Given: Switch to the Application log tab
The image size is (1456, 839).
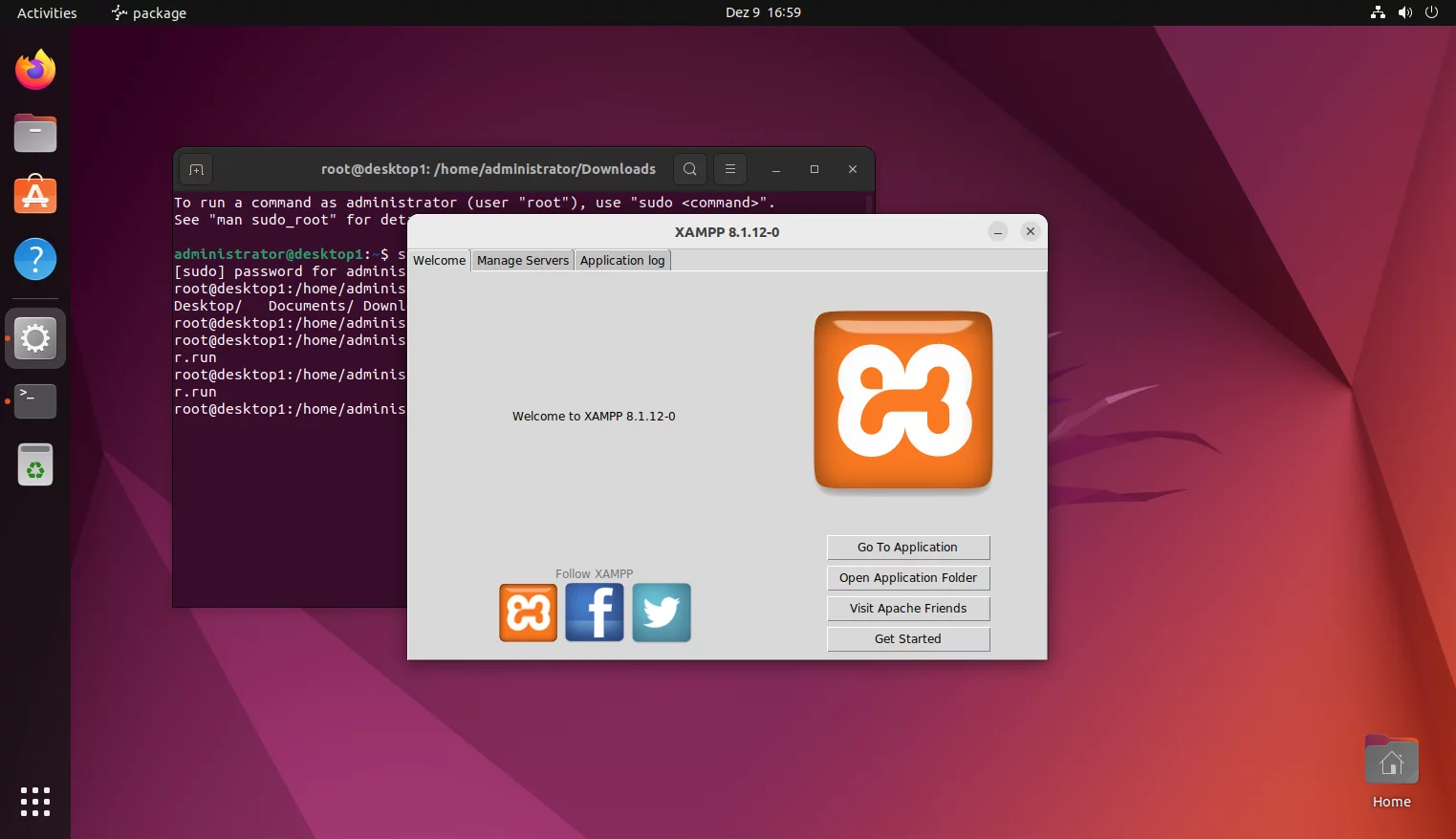Looking at the screenshot, I should point(622,260).
